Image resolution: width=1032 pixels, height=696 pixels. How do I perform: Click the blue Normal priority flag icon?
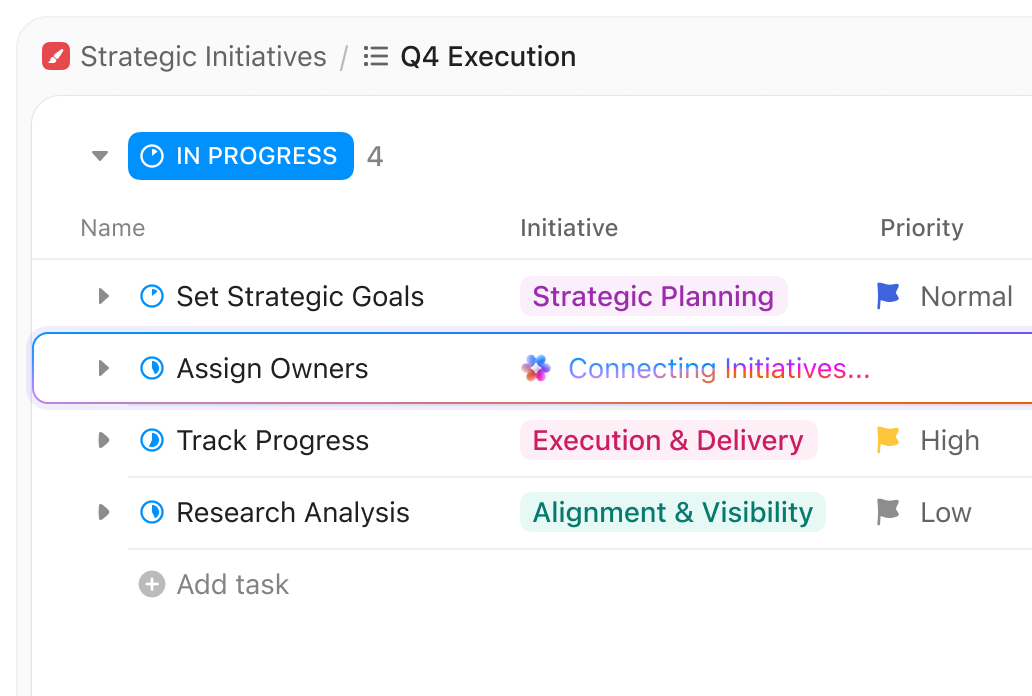[887, 296]
